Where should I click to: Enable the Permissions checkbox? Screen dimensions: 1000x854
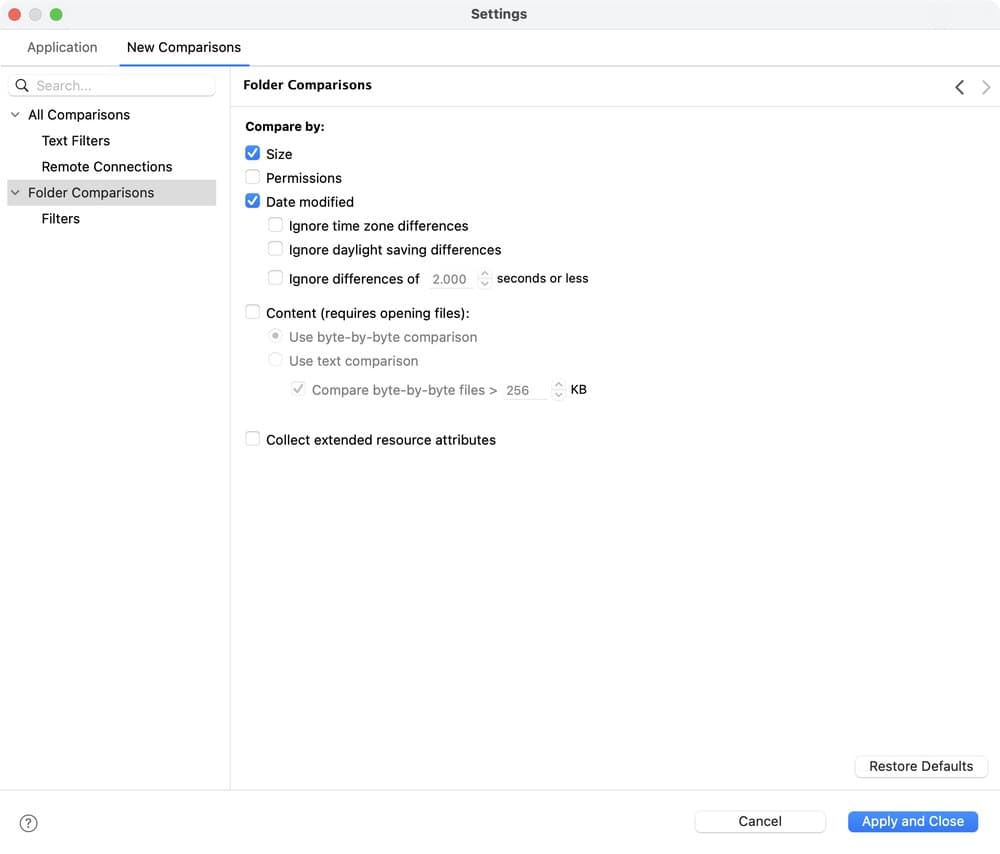coord(253,177)
